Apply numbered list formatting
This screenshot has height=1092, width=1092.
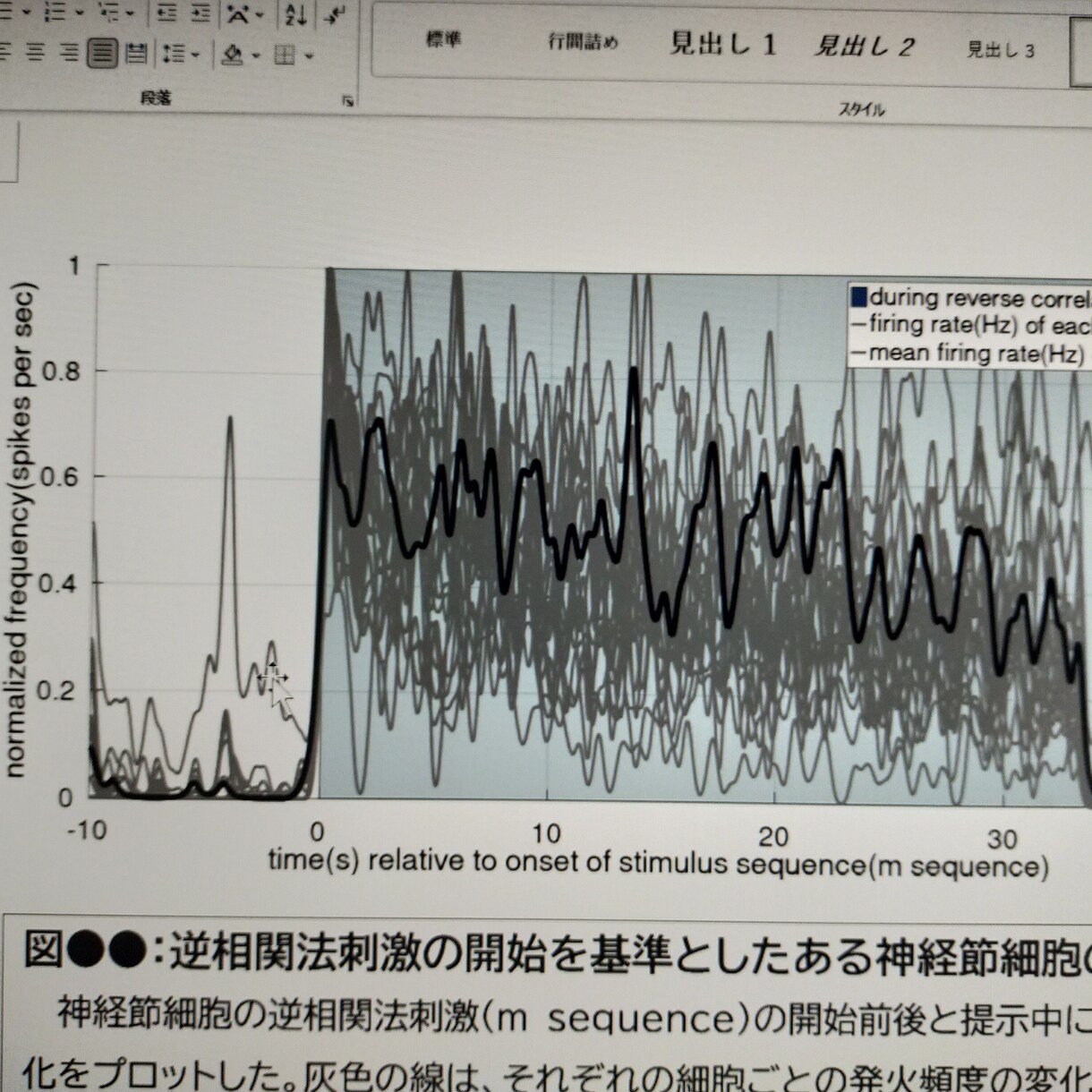[x=55, y=12]
